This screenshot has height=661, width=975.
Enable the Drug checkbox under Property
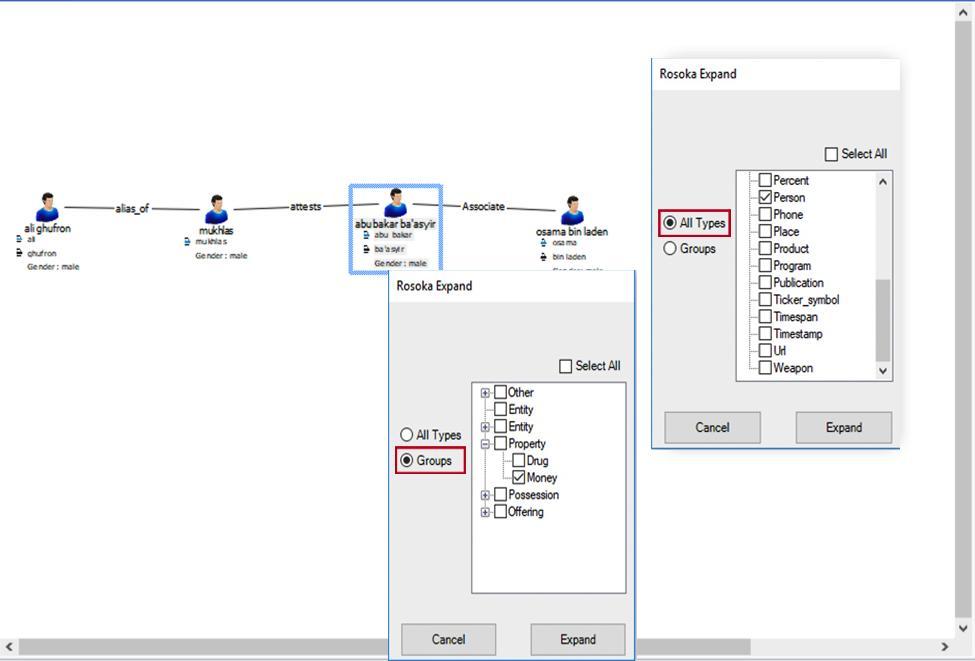(518, 461)
